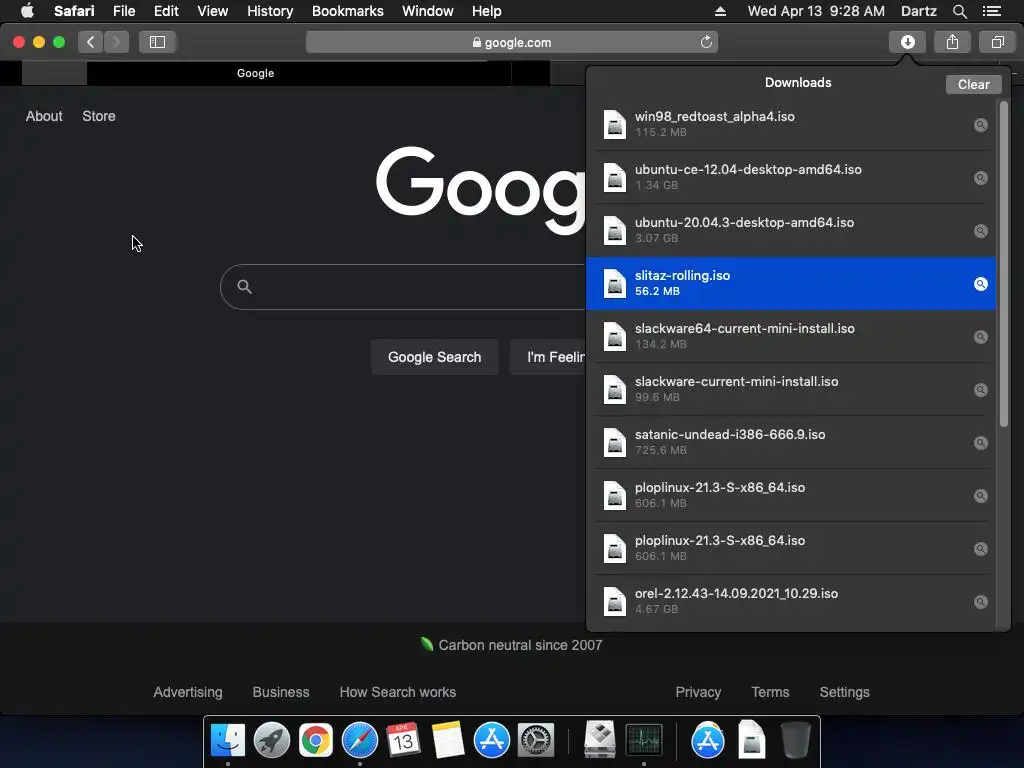Open the About link
Screen dimensions: 1024x768
[x=44, y=116]
